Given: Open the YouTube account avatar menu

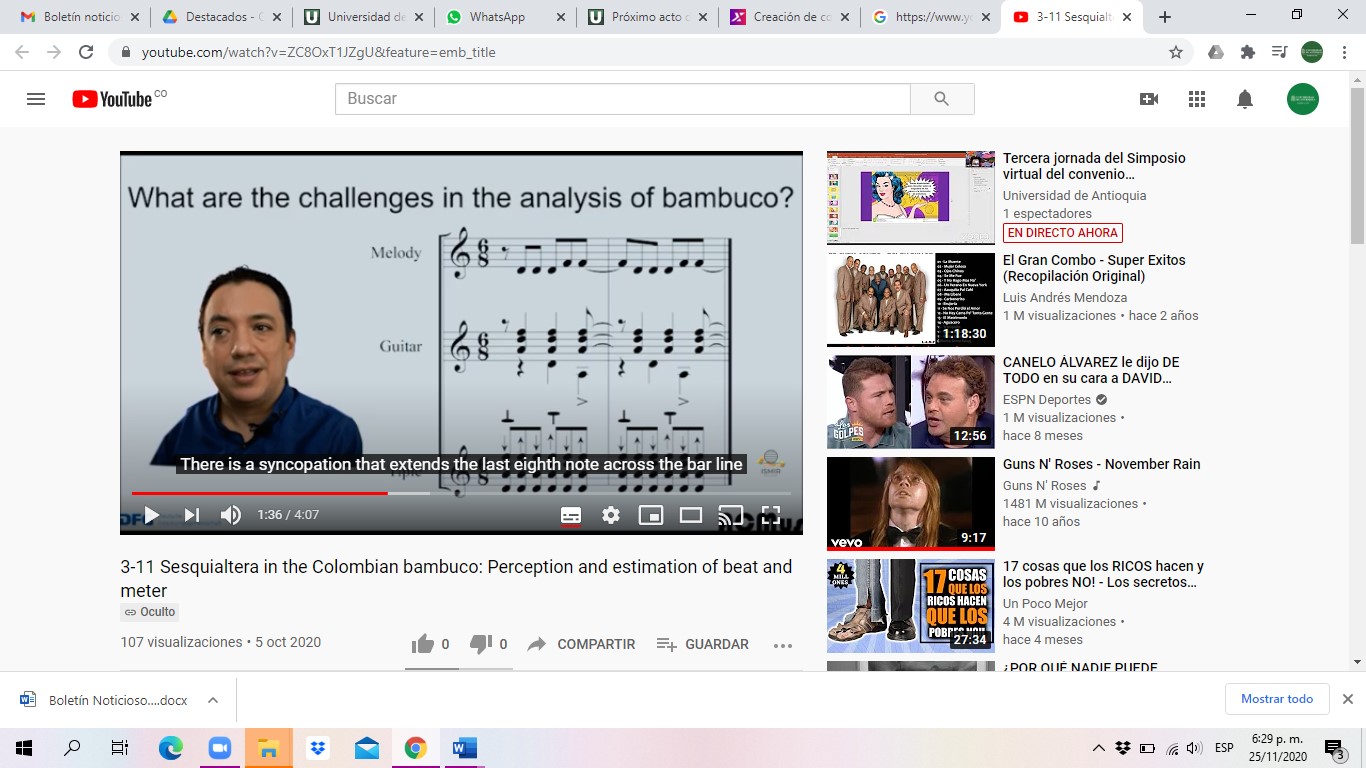Looking at the screenshot, I should coord(1303,99).
